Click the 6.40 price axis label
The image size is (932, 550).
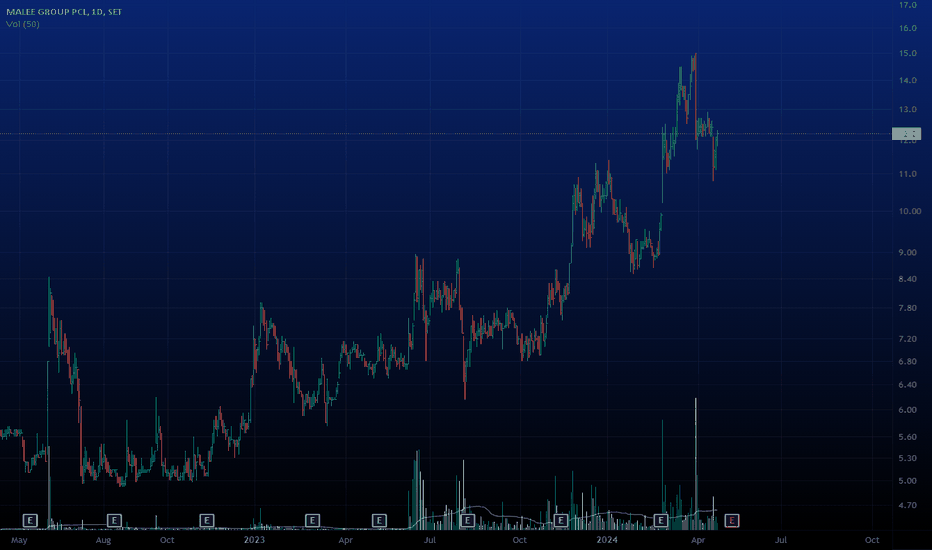pyautogui.click(x=908, y=385)
